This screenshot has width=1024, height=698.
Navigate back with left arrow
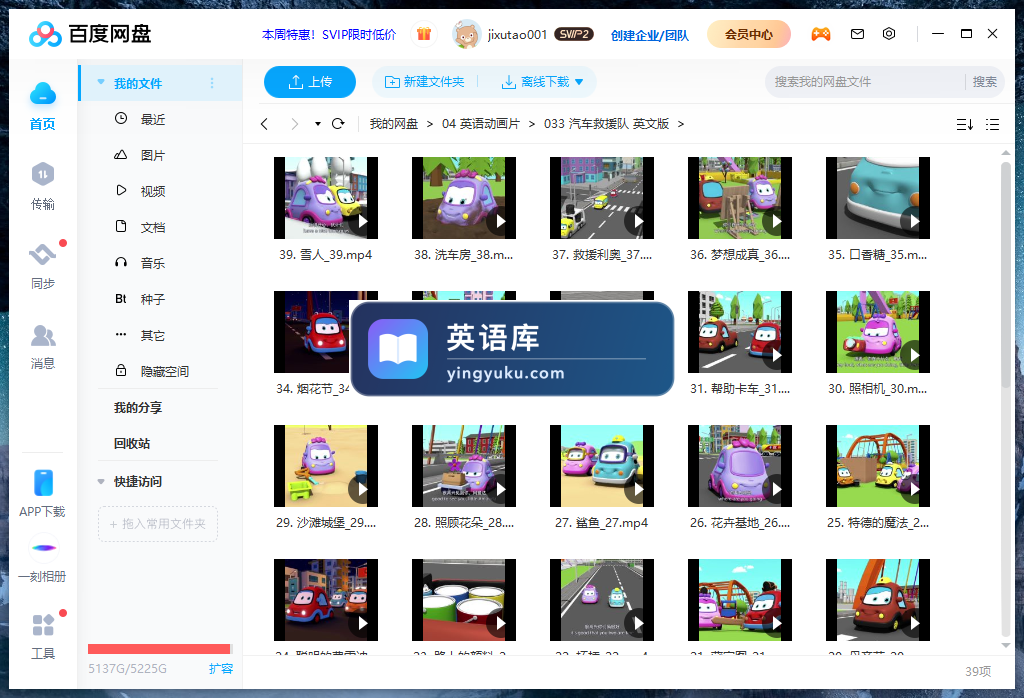264,124
